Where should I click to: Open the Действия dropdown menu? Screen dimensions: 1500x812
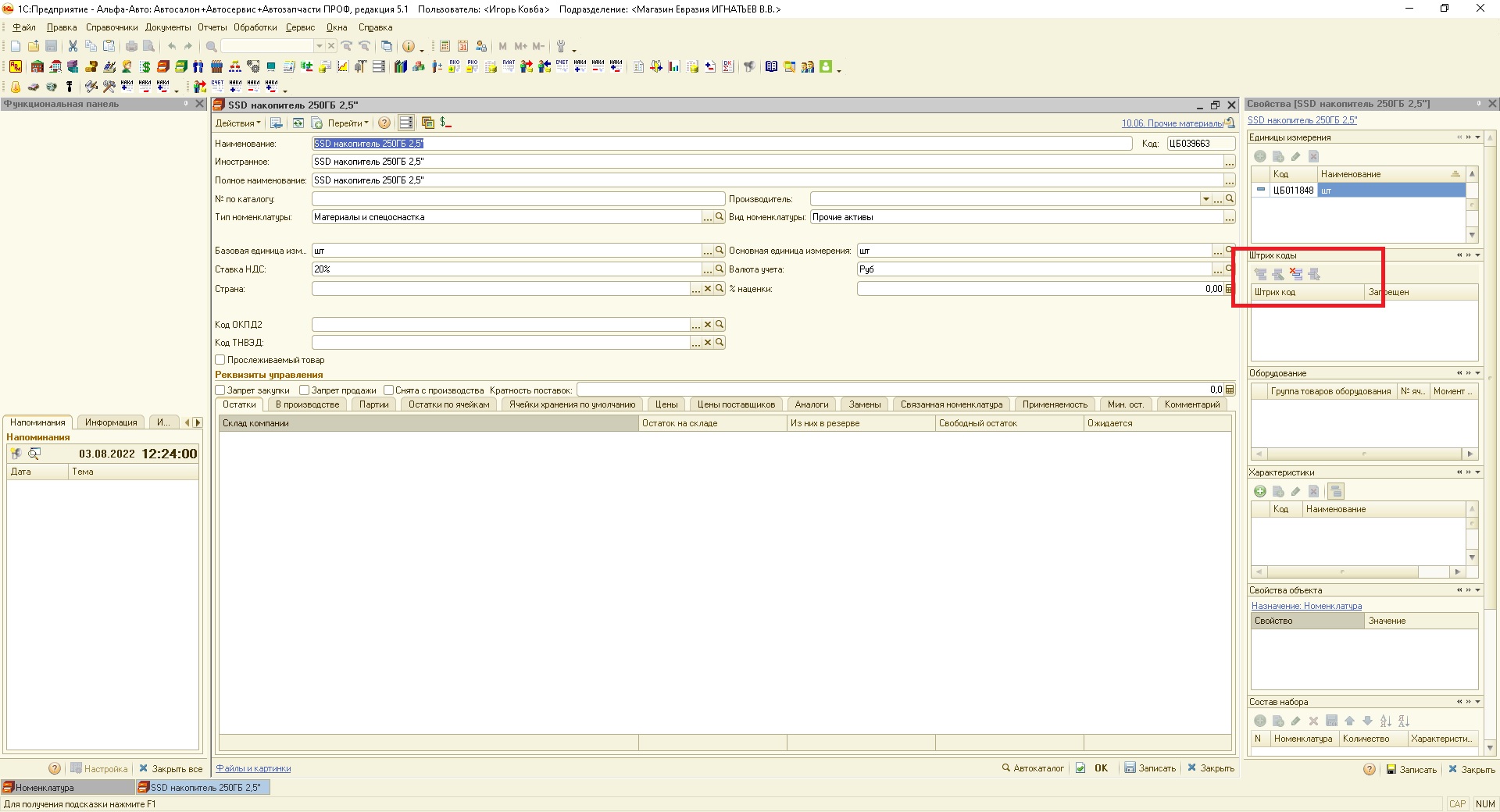pyautogui.click(x=238, y=123)
